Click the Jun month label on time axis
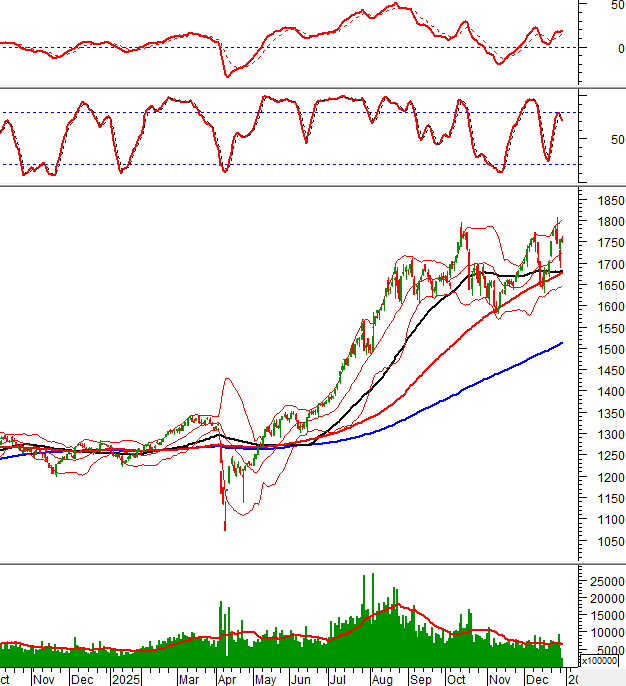The height and width of the screenshot is (686, 626). [x=298, y=678]
